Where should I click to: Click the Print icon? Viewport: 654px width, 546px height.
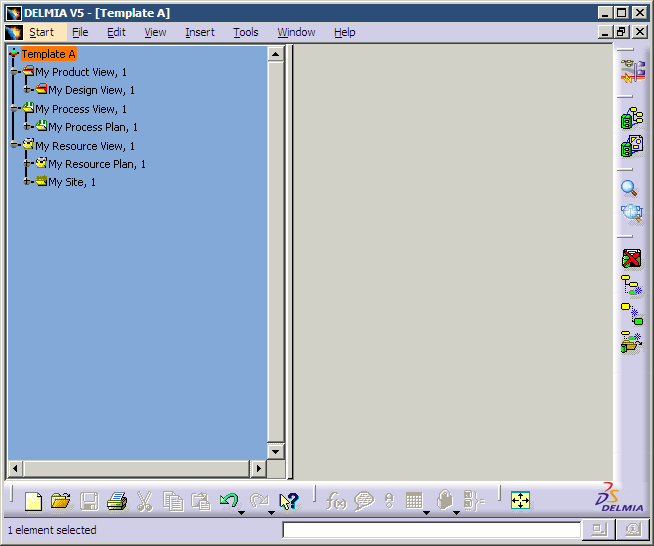pyautogui.click(x=117, y=501)
